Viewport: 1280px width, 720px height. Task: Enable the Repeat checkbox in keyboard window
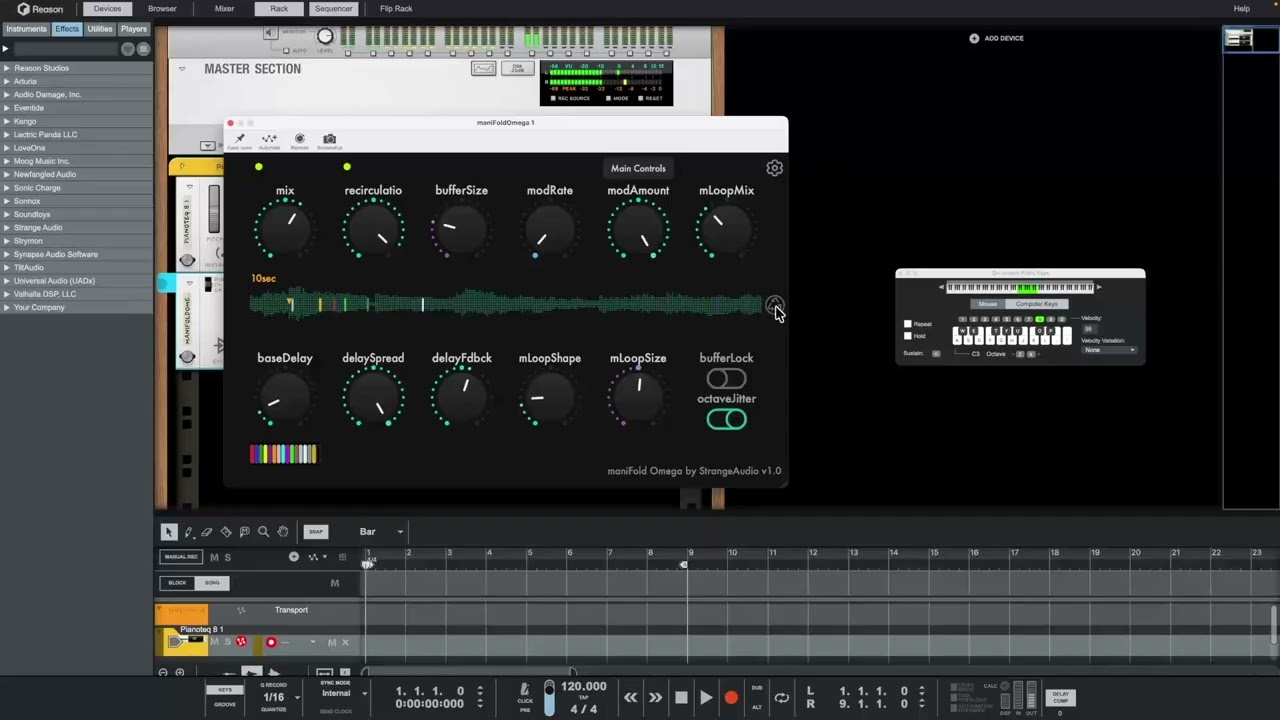coord(908,324)
